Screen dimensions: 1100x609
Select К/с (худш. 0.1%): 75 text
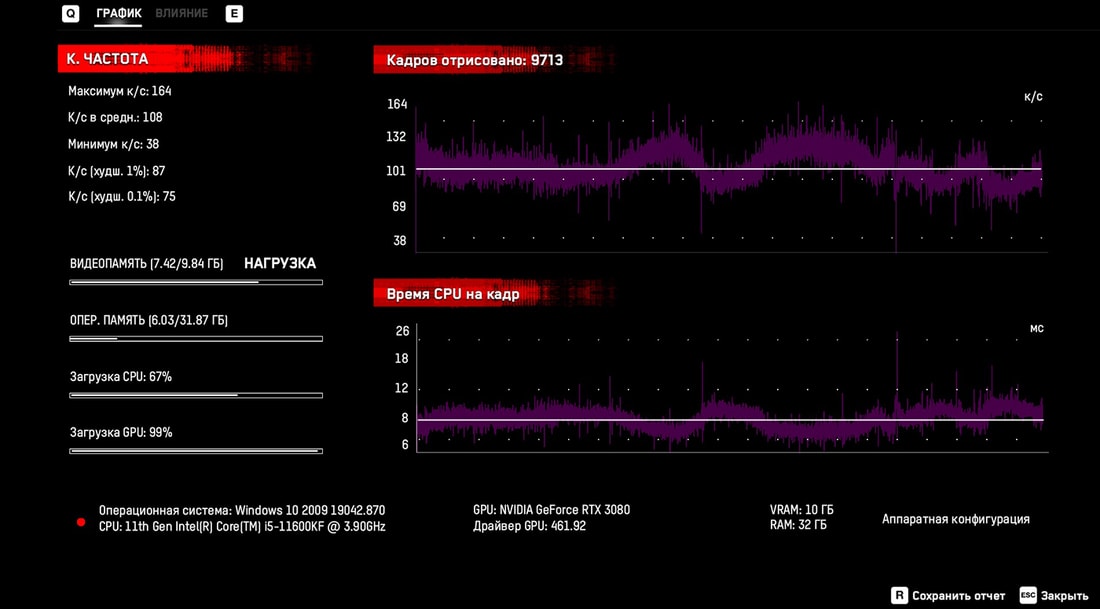122,196
